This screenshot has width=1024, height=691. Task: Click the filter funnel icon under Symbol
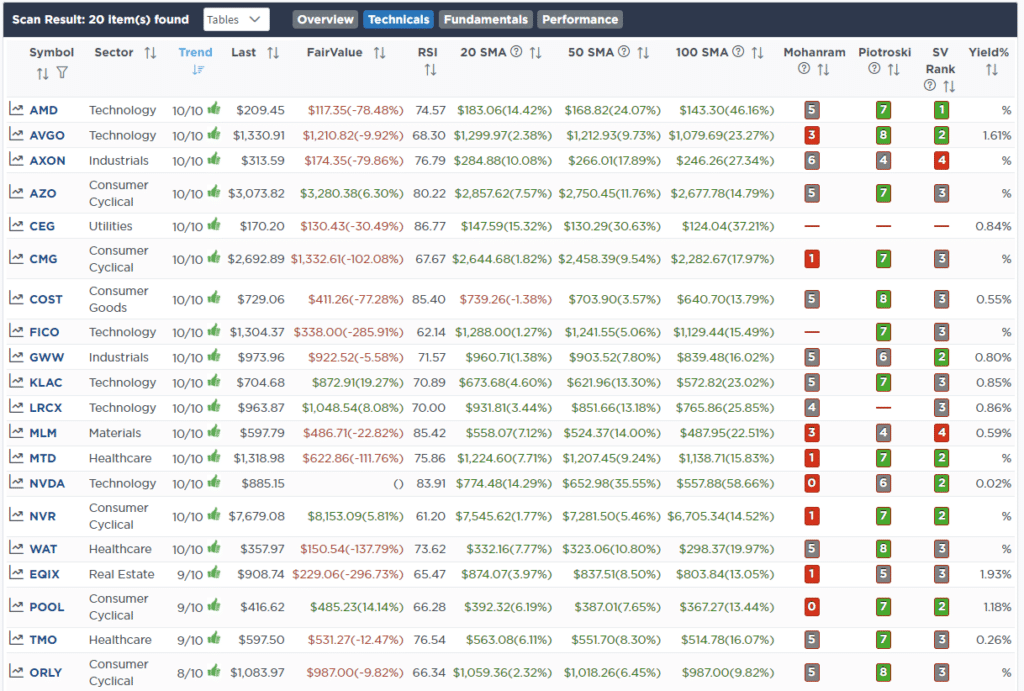(x=62, y=72)
